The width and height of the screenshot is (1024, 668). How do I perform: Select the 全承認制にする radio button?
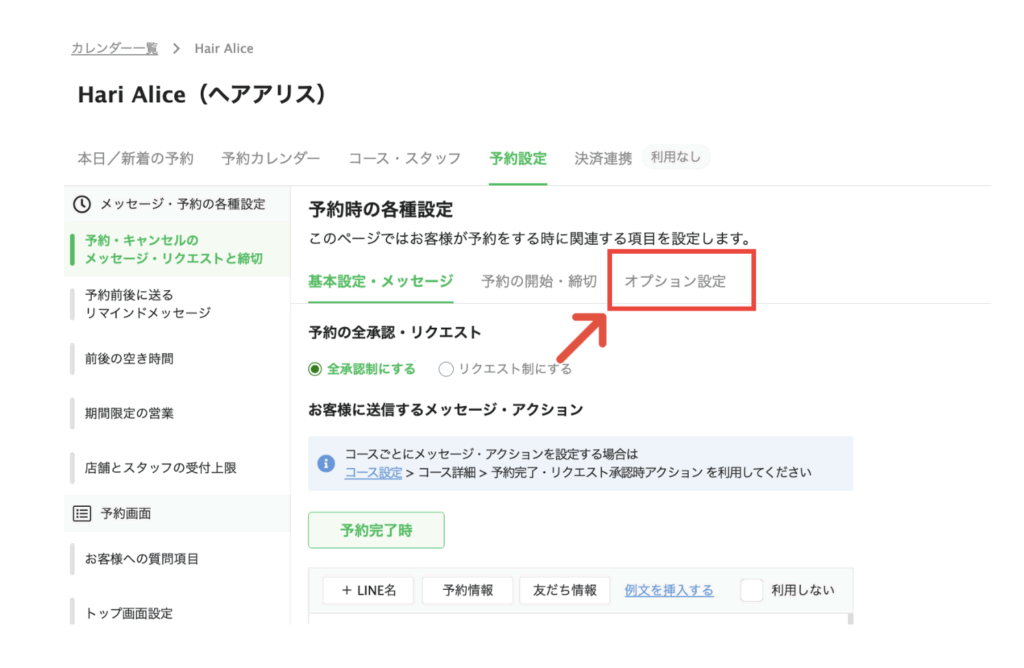point(316,369)
